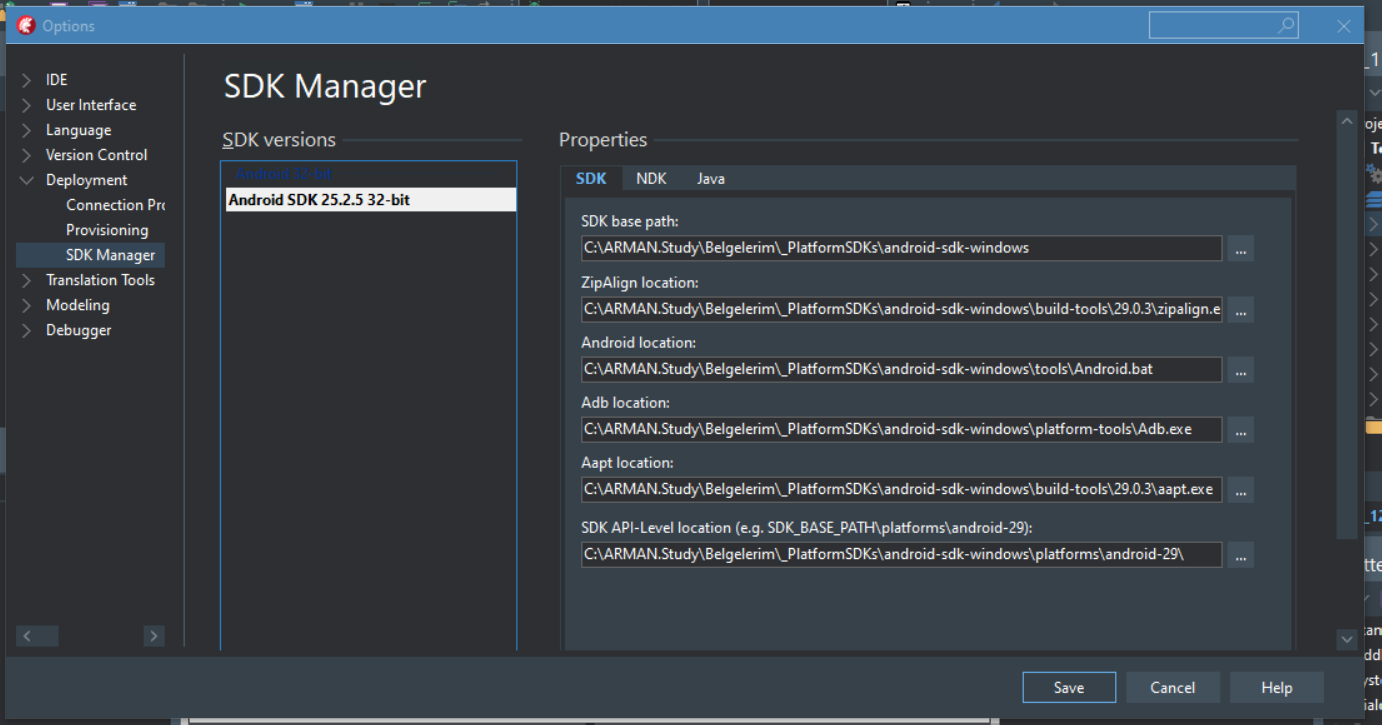Switch to the NDK tab
Image resolution: width=1382 pixels, height=725 pixels.
651,178
